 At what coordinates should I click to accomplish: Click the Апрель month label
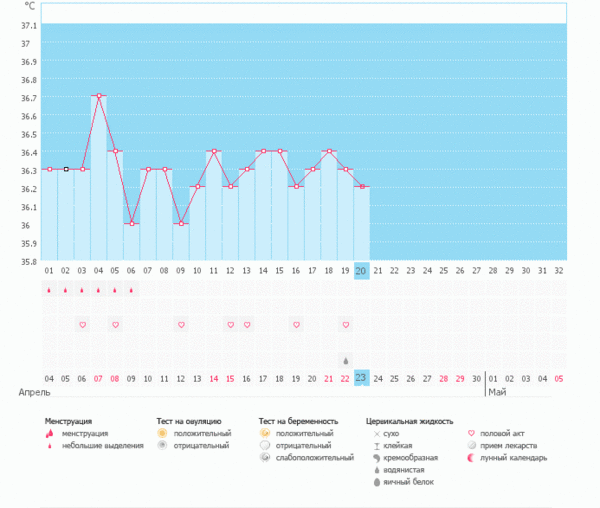tap(35, 393)
